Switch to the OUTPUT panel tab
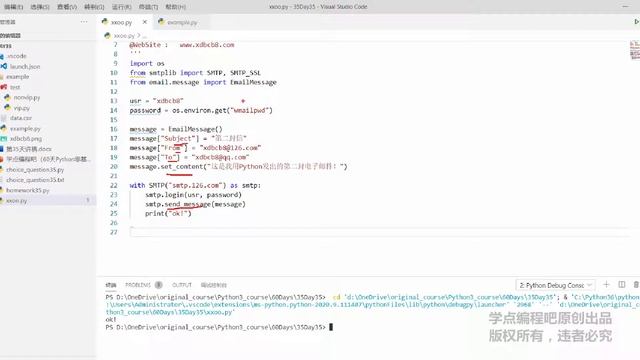The width and height of the screenshot is (640, 360). pos(182,285)
